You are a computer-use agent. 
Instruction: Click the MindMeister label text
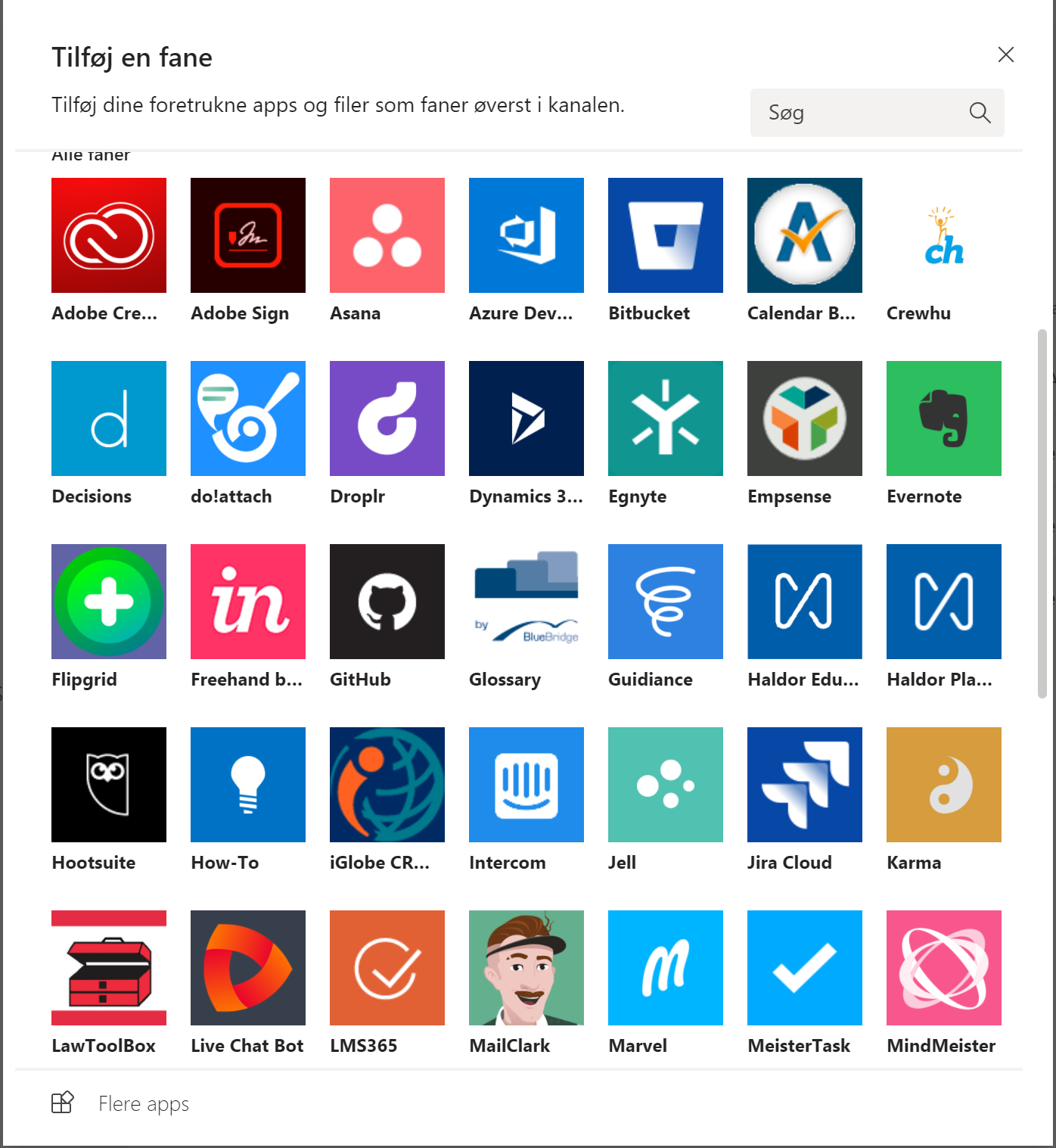[941, 1046]
